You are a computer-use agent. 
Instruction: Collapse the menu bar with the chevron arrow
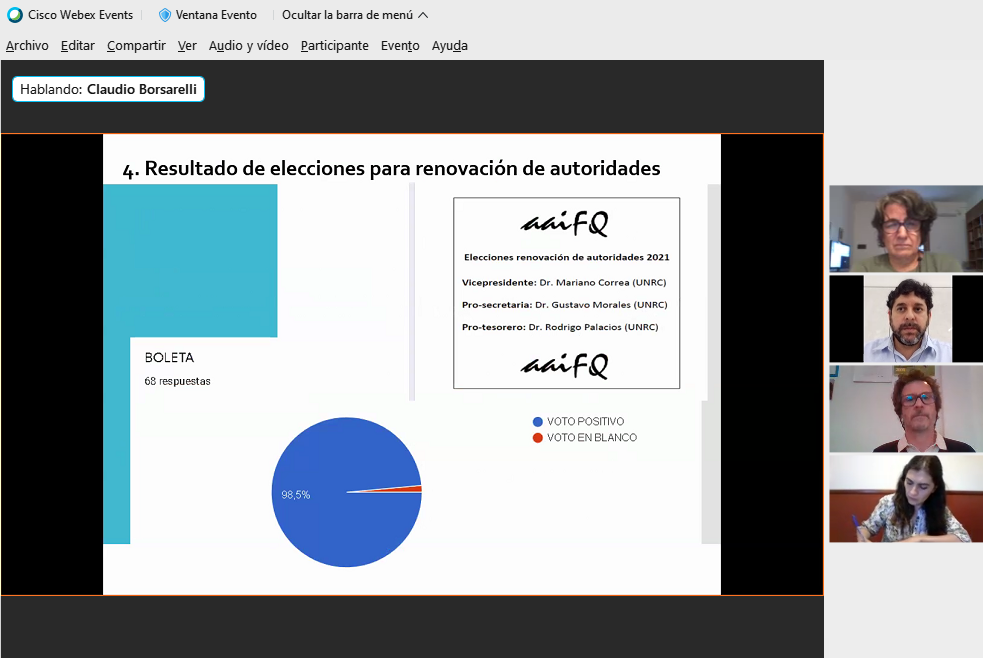pos(423,15)
